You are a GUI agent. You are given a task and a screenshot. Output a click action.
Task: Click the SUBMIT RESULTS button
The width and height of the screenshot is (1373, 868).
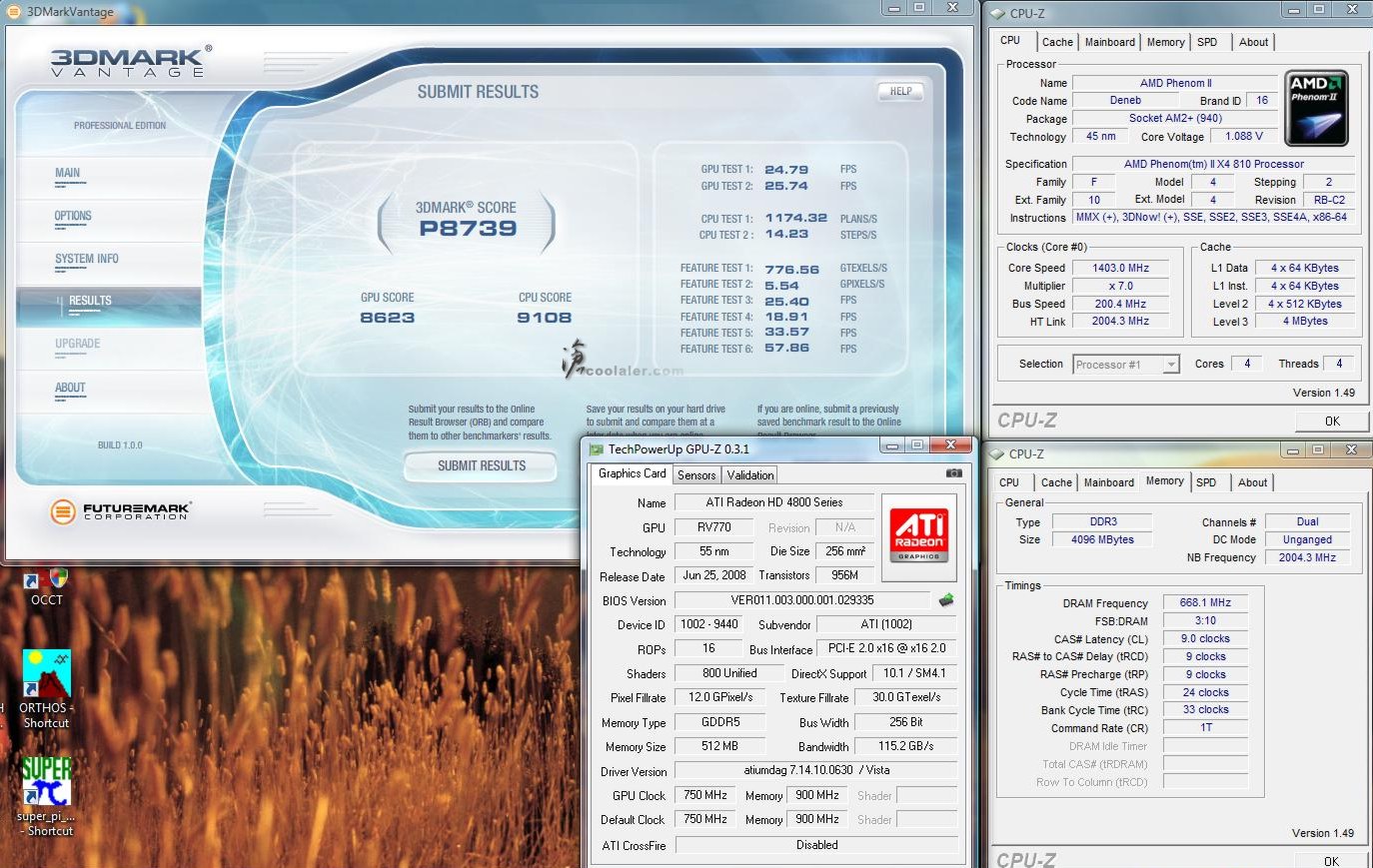(482, 465)
